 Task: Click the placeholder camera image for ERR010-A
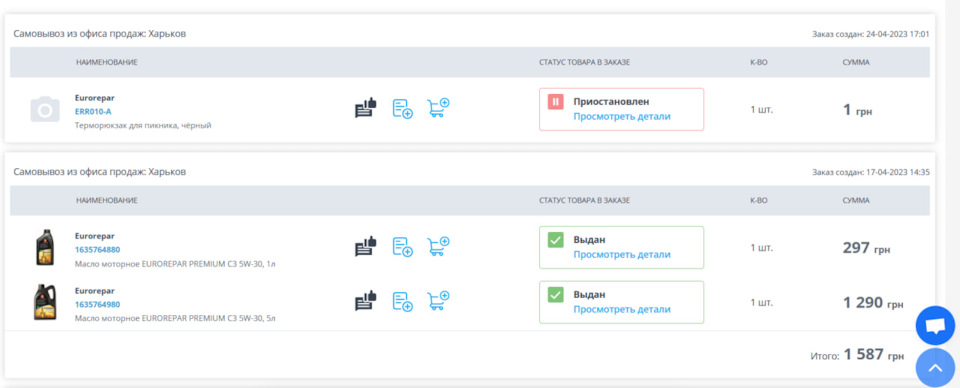[45, 110]
